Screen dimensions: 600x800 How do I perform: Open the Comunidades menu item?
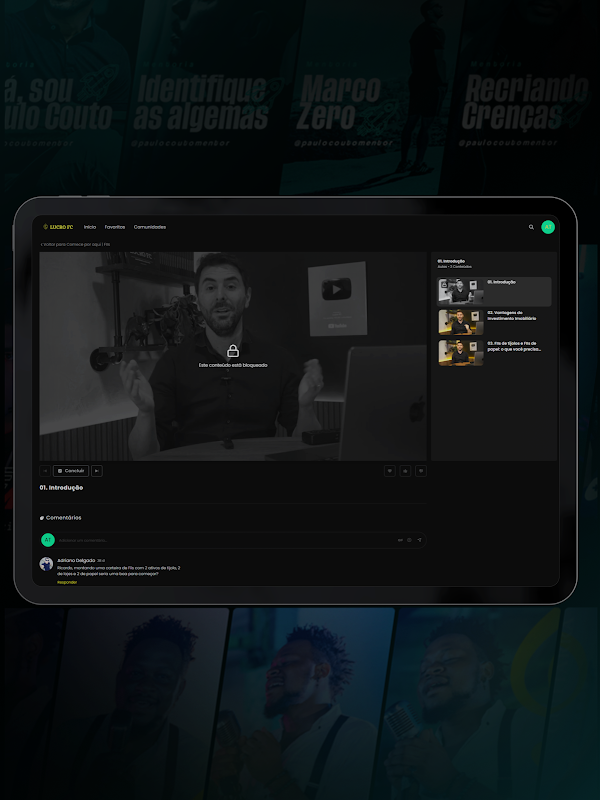149,227
